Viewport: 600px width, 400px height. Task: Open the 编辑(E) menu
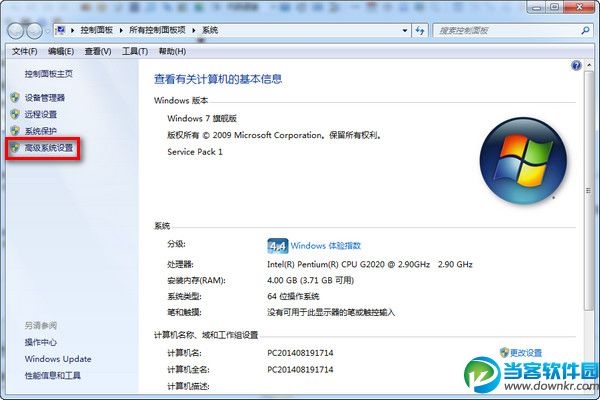[x=61, y=51]
